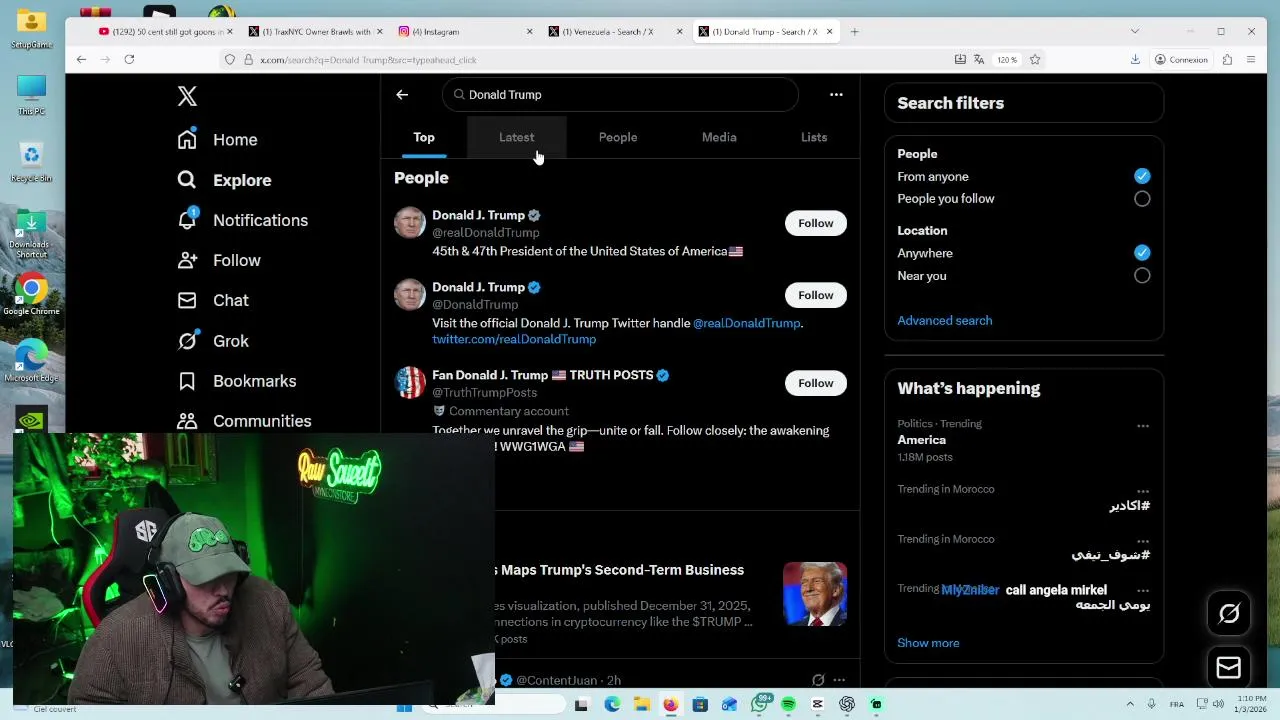Click Grok icon on ContentJuan post
The image size is (1280, 720).
tap(818, 680)
